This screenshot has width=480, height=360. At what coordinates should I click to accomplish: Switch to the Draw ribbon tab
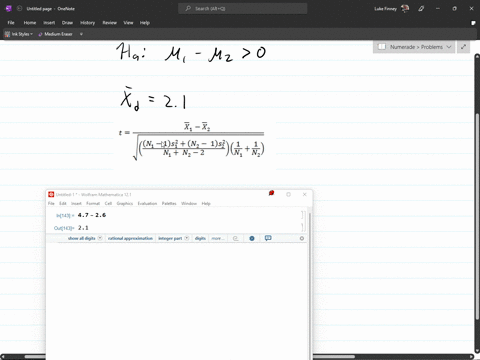[67, 23]
